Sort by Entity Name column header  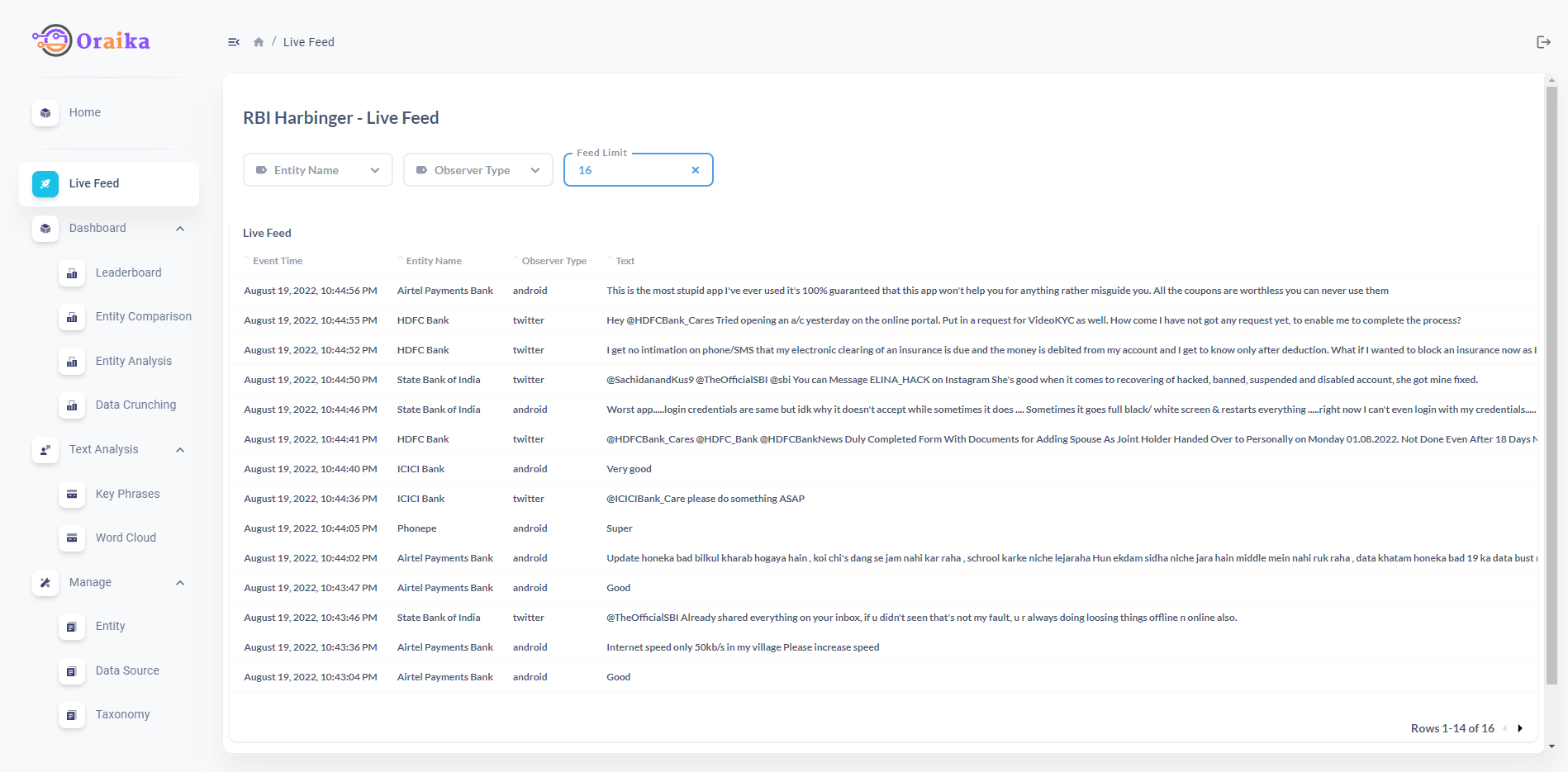[x=434, y=261]
